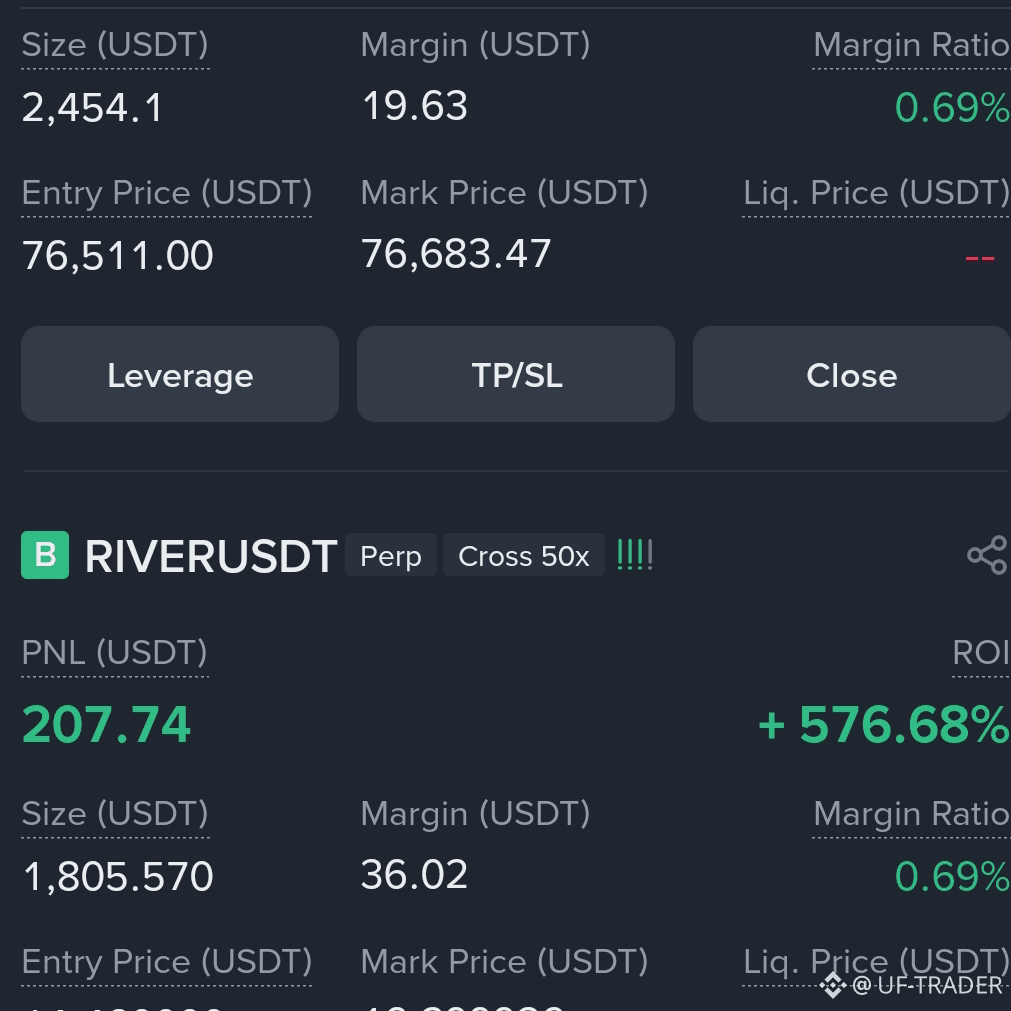Click the UF-TRADER watermark logo icon
This screenshot has height=1011, width=1011.
[832, 985]
